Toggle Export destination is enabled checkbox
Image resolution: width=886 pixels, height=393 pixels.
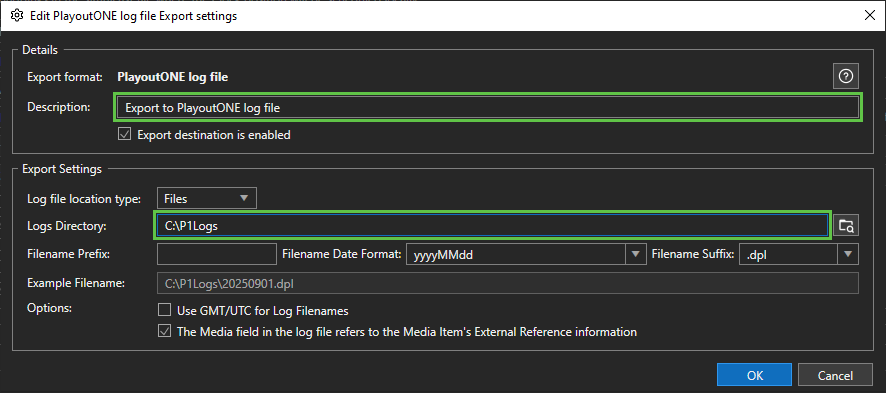124,134
